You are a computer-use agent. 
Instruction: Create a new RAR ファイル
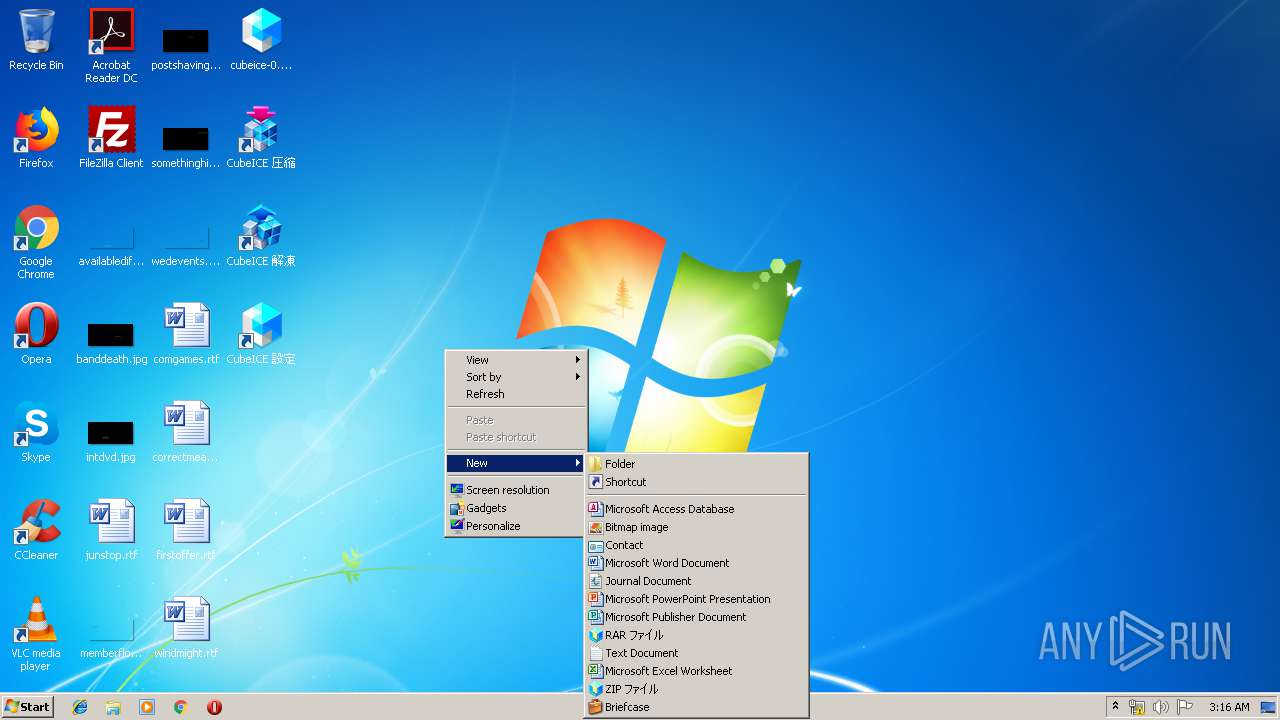click(x=697, y=635)
